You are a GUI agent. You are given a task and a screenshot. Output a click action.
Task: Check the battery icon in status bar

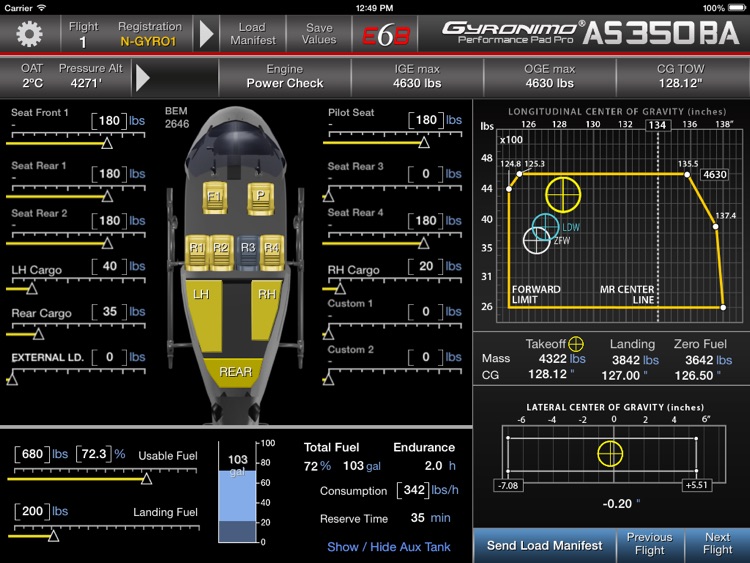(737, 8)
